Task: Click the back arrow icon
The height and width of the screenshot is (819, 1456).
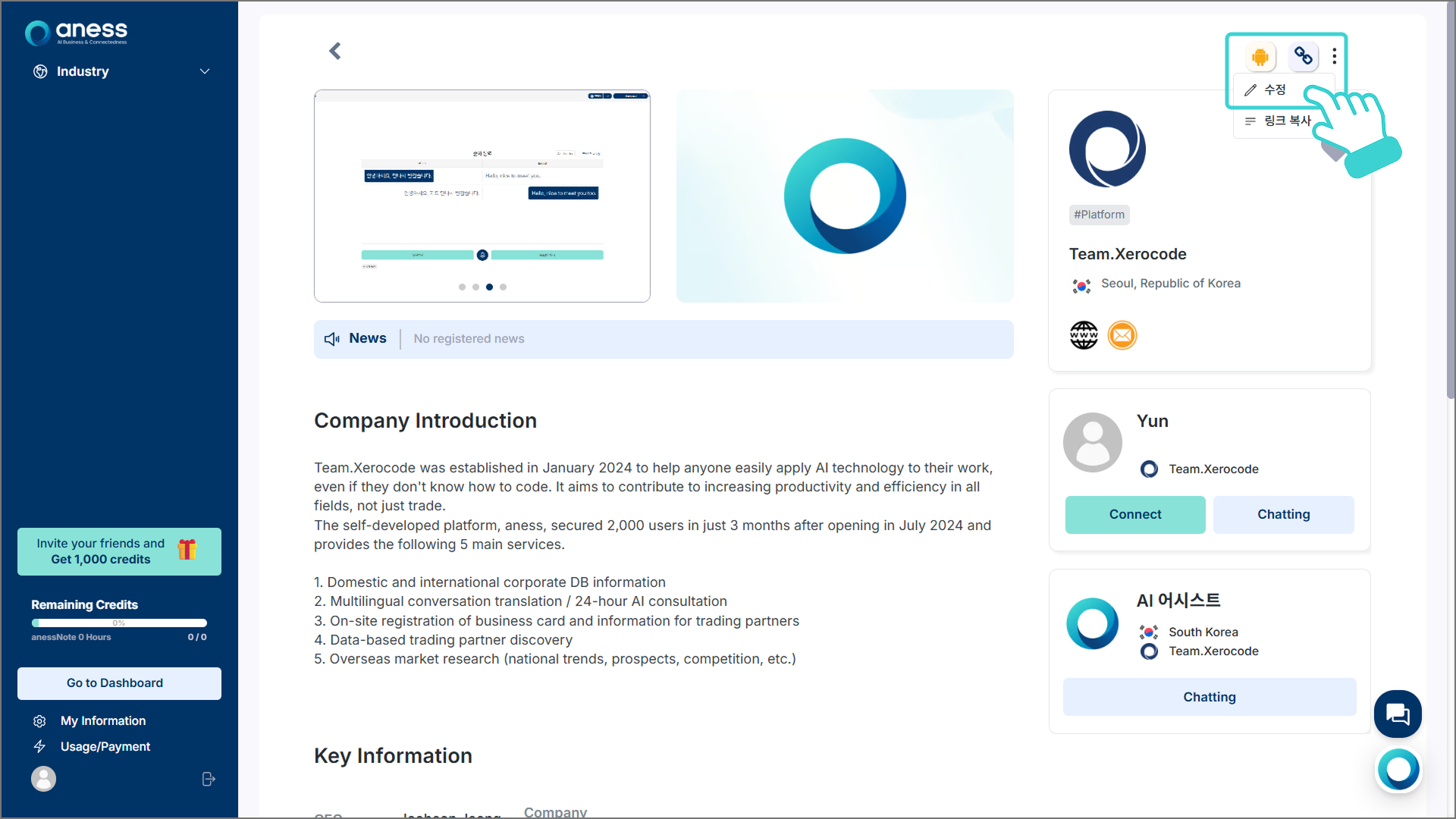Action: (x=334, y=51)
